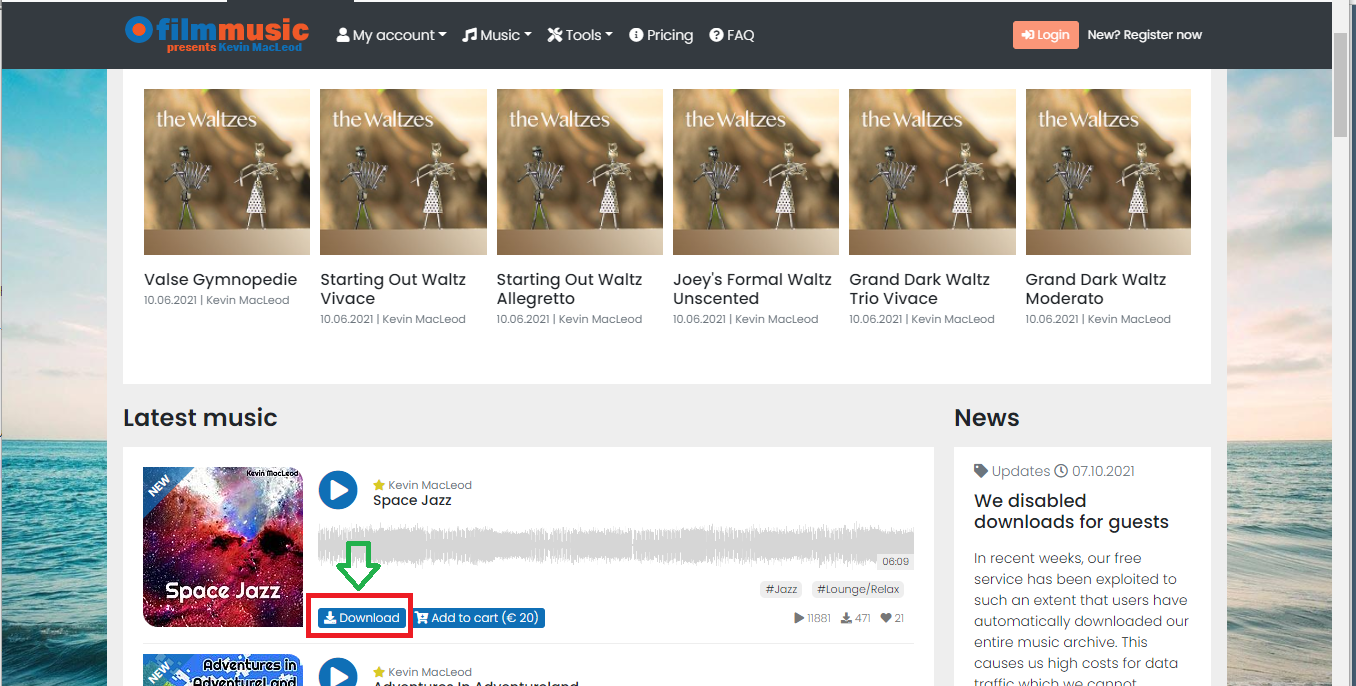Open Joey's Formal Waltz Unscented cover image
The image size is (1356, 686).
[x=756, y=172]
